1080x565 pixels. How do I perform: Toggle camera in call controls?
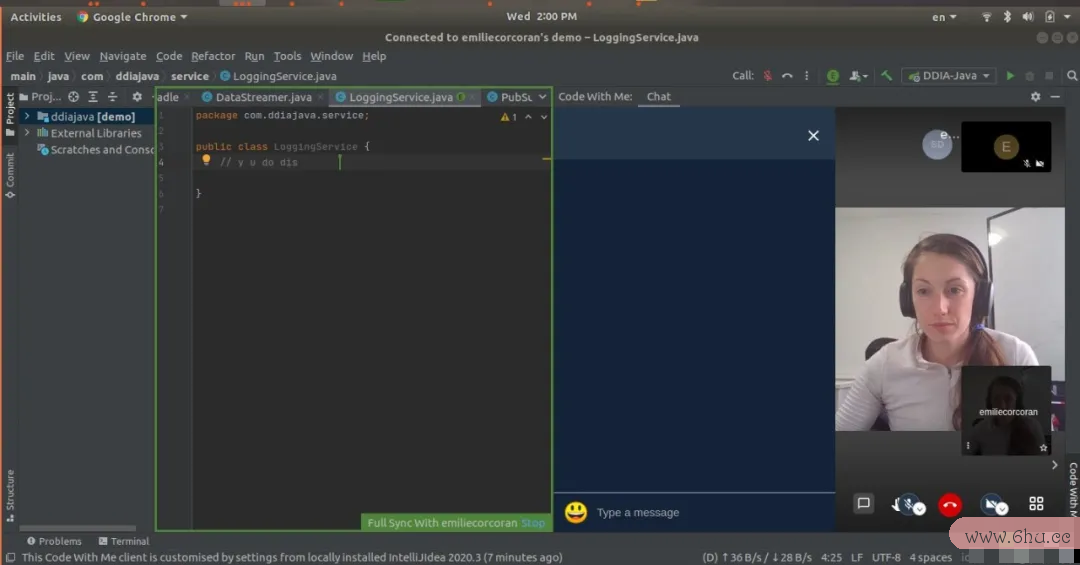[x=990, y=504]
